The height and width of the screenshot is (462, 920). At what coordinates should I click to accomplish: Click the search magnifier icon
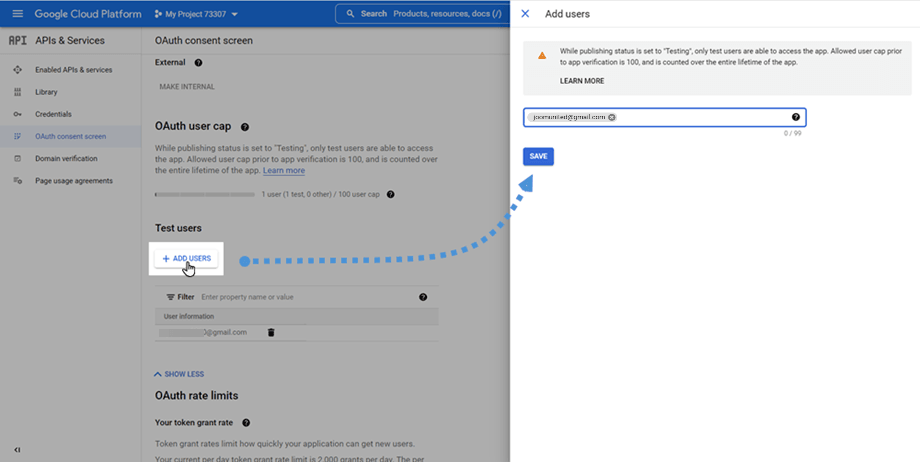350,14
